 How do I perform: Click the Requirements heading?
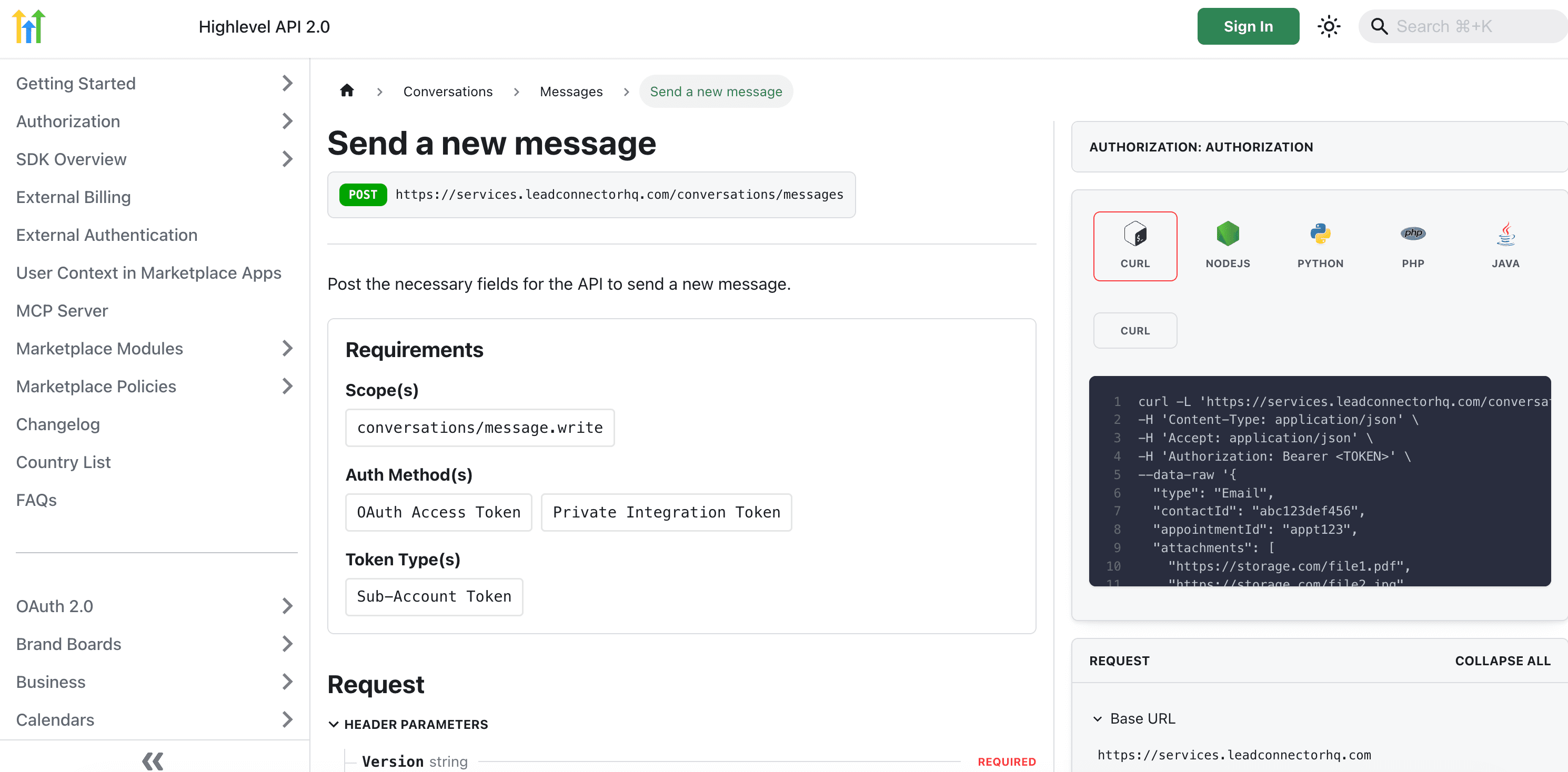[414, 350]
